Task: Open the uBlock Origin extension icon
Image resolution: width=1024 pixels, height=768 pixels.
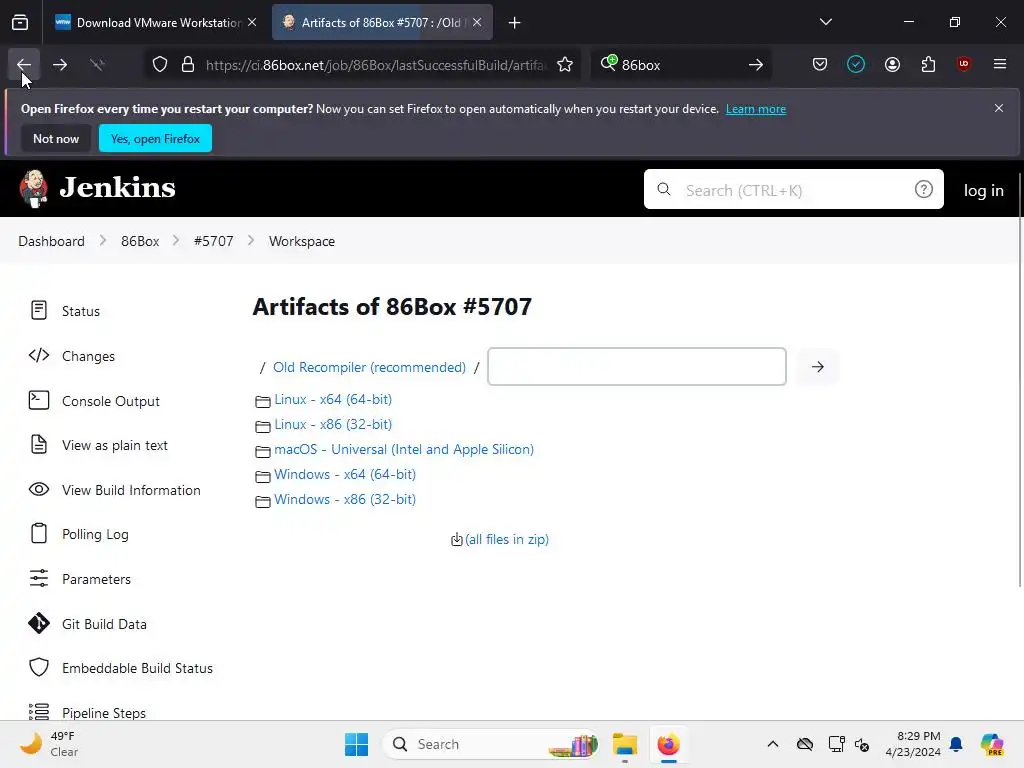Action: [963, 64]
